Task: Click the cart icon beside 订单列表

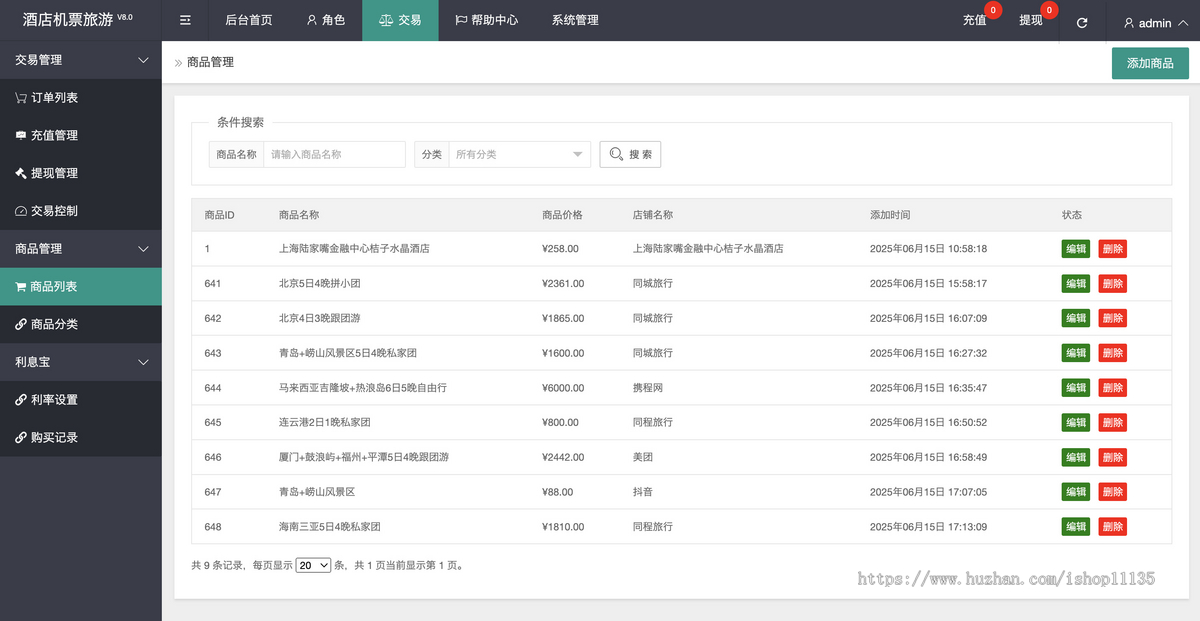Action: click(x=21, y=98)
